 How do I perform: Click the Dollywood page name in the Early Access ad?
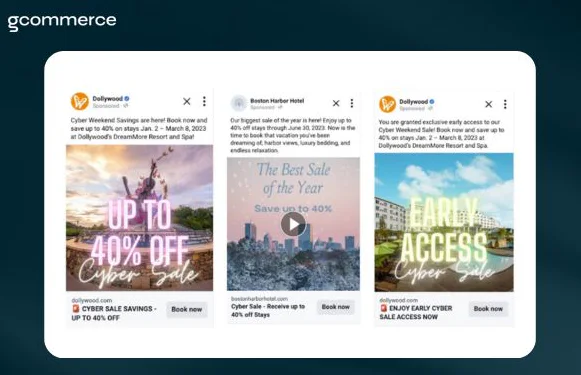414,102
